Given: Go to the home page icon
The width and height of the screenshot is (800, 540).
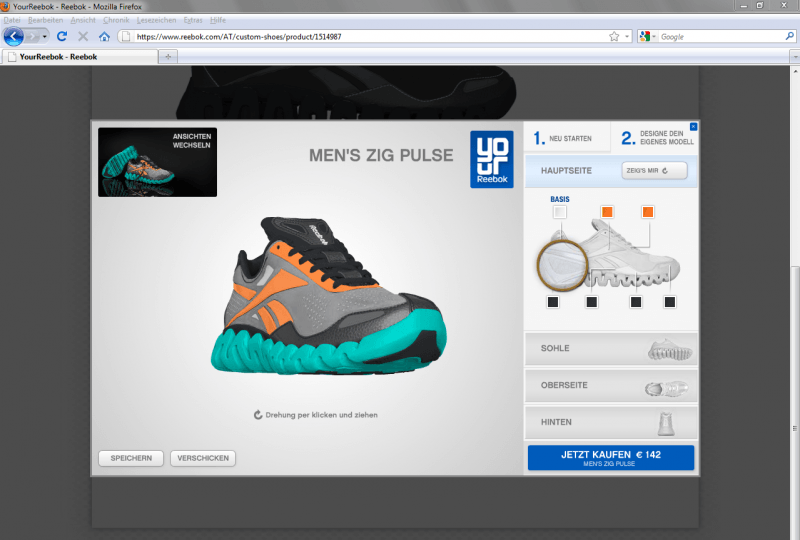Looking at the screenshot, I should (105, 36).
